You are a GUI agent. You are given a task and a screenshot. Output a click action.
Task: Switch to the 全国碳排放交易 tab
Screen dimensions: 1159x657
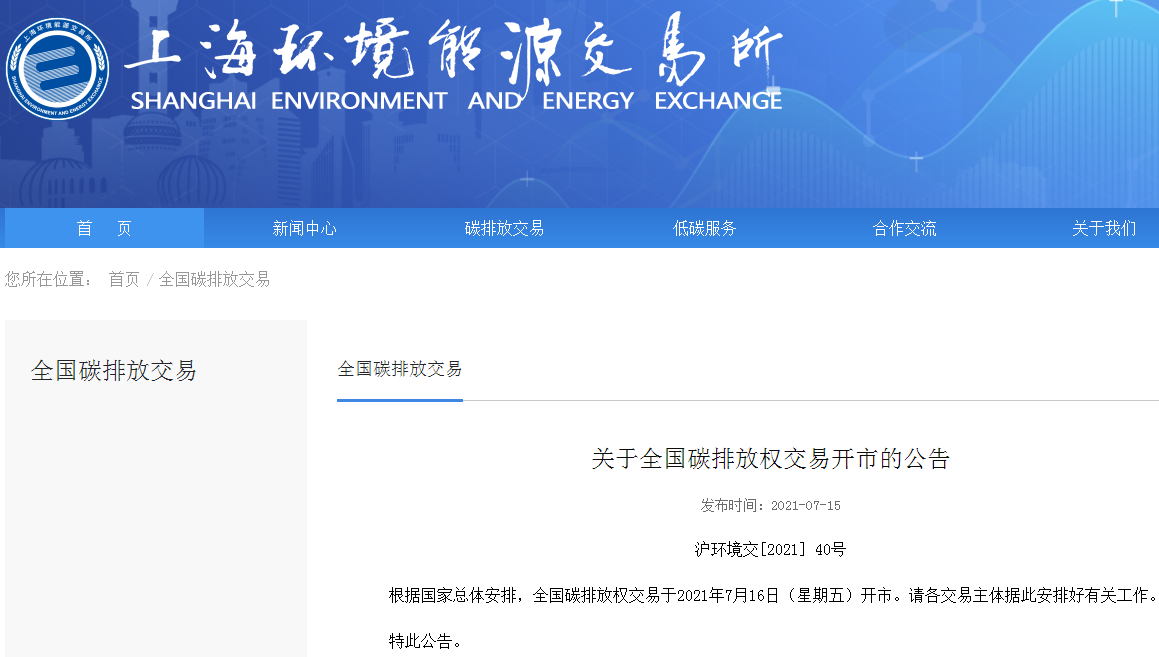[399, 369]
